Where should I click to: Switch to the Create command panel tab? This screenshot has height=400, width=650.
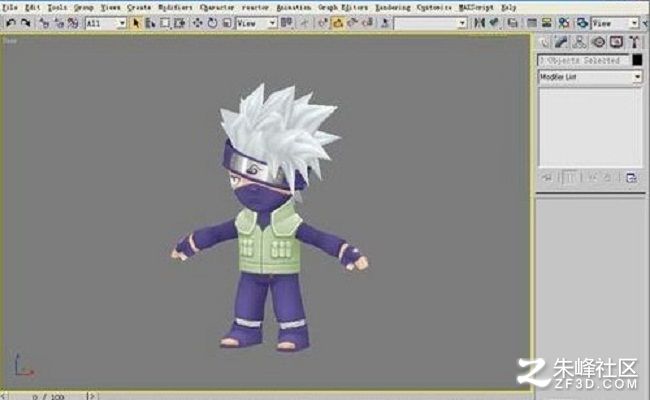tap(543, 42)
